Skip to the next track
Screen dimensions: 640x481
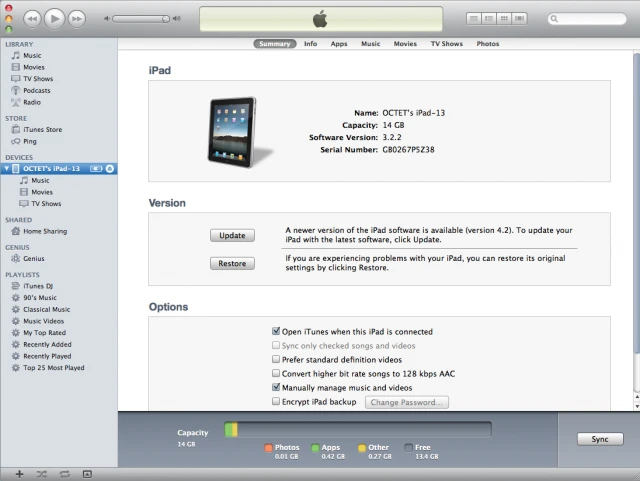pos(77,19)
